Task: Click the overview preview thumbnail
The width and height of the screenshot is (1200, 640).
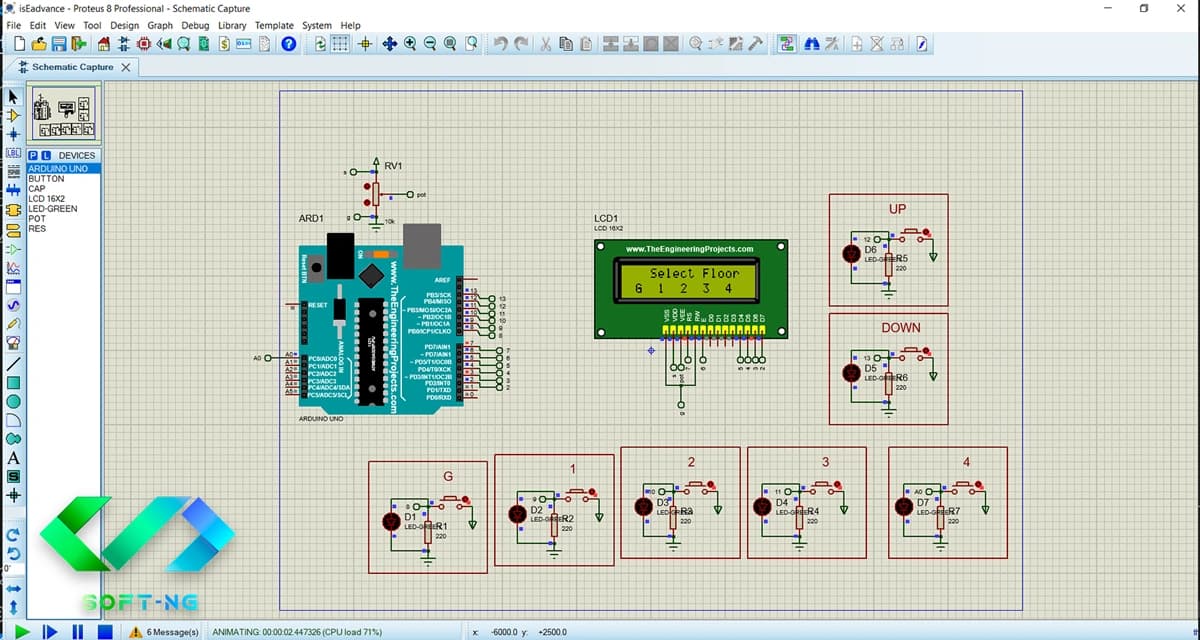Action: pyautogui.click(x=64, y=112)
